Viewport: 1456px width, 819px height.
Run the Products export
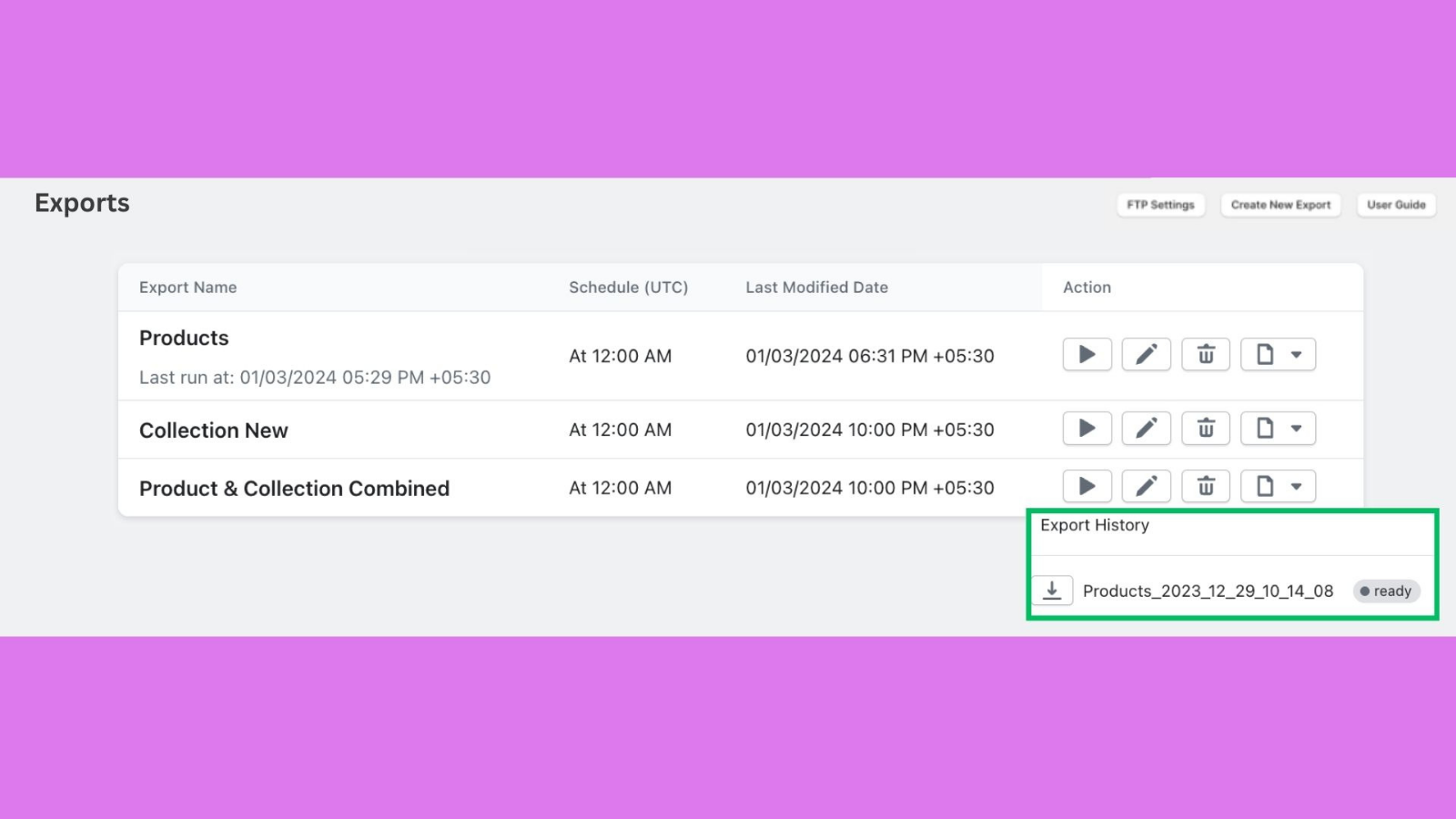[1087, 355]
